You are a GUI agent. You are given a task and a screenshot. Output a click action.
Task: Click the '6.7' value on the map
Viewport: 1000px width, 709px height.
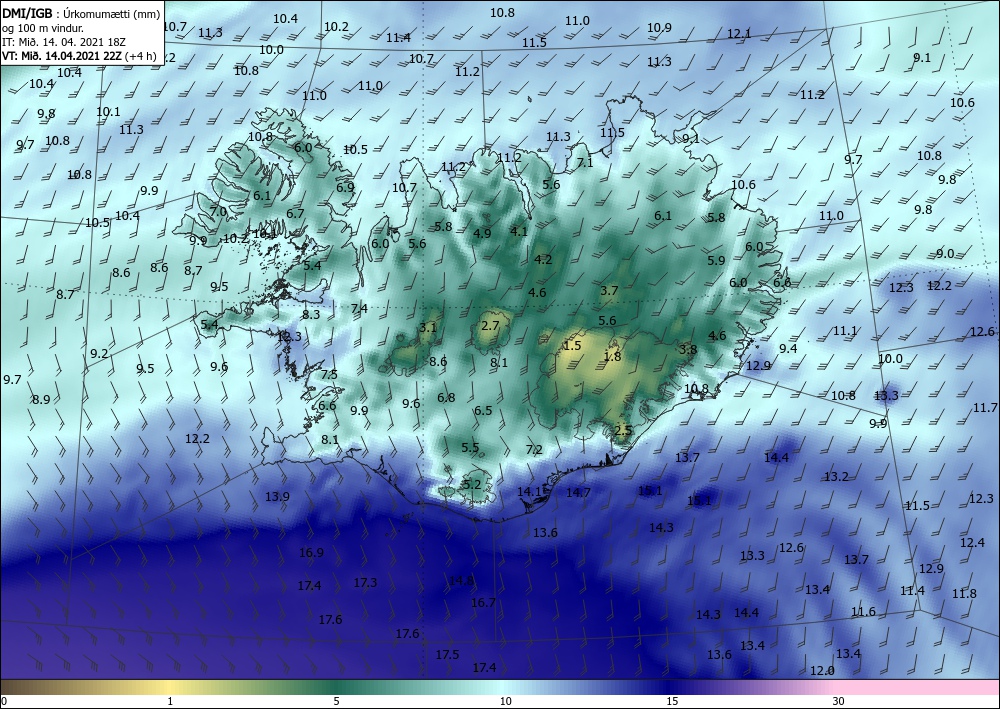pos(295,214)
